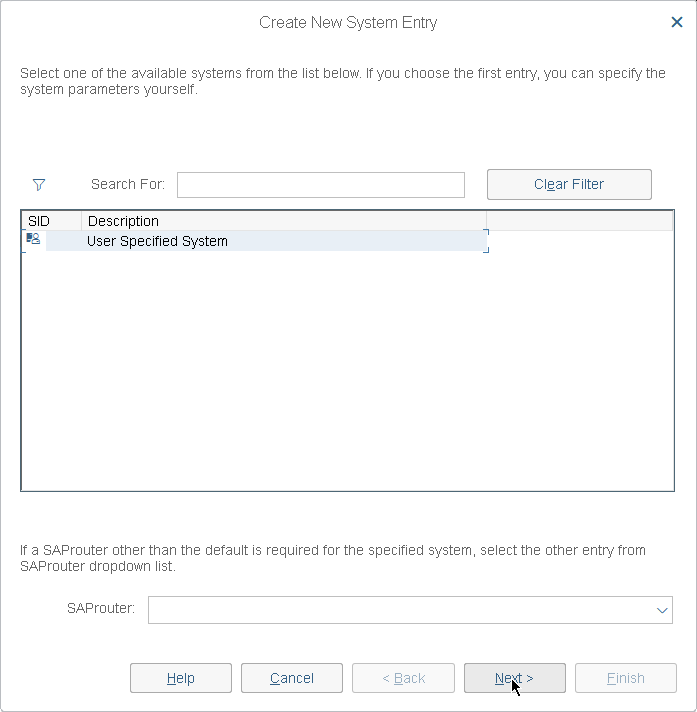Click the User Specified System row icon
This screenshot has height=712, width=697.
pyautogui.click(x=33, y=238)
